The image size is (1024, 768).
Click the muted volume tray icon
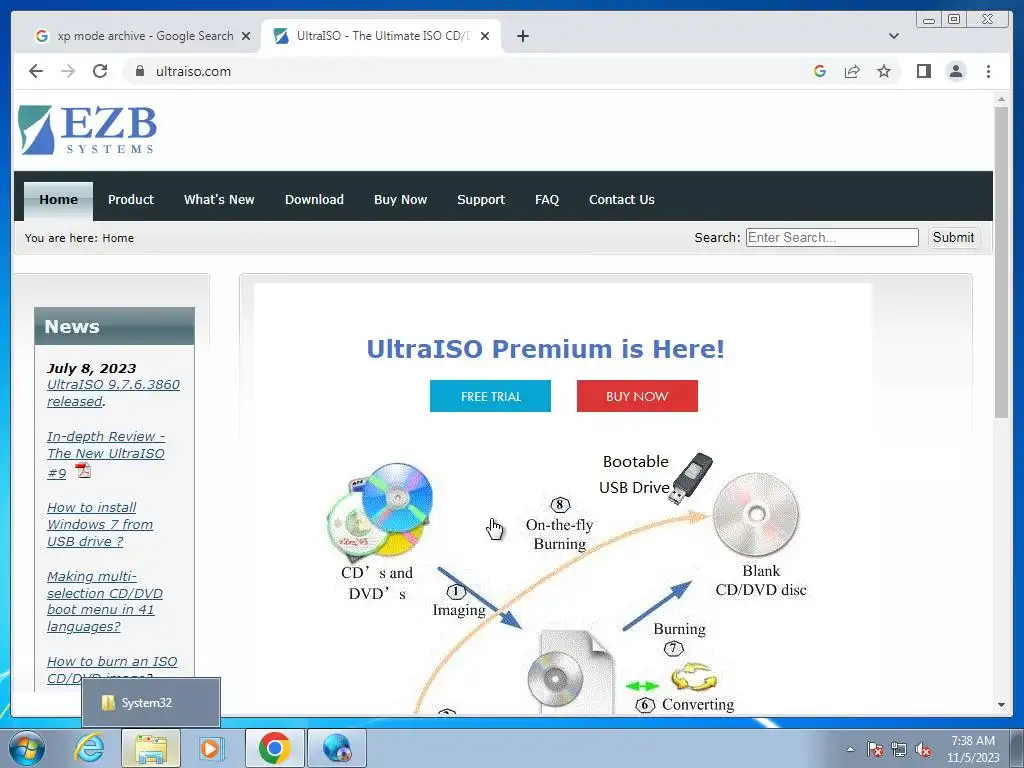923,749
